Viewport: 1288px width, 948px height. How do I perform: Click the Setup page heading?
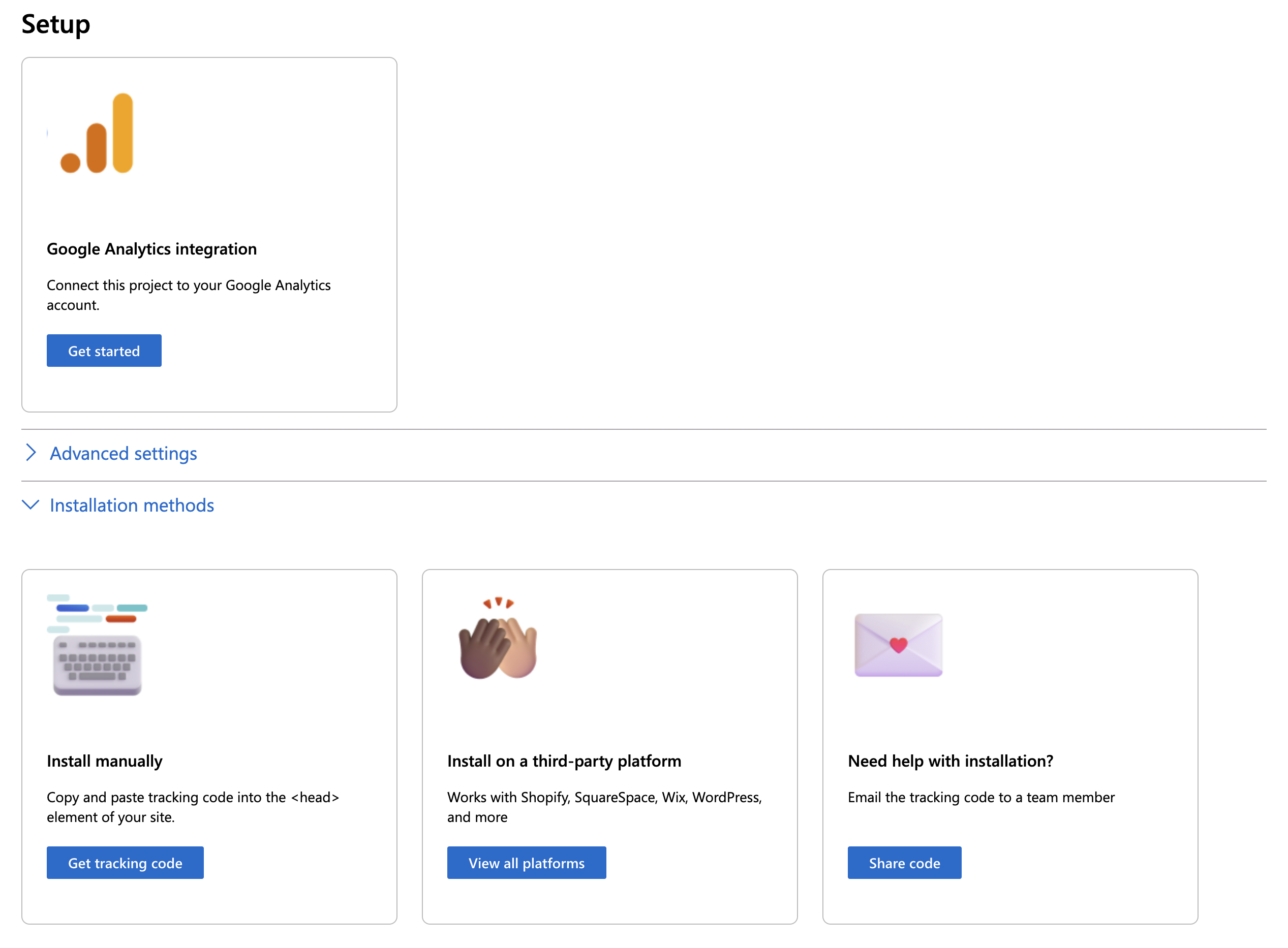[56, 24]
